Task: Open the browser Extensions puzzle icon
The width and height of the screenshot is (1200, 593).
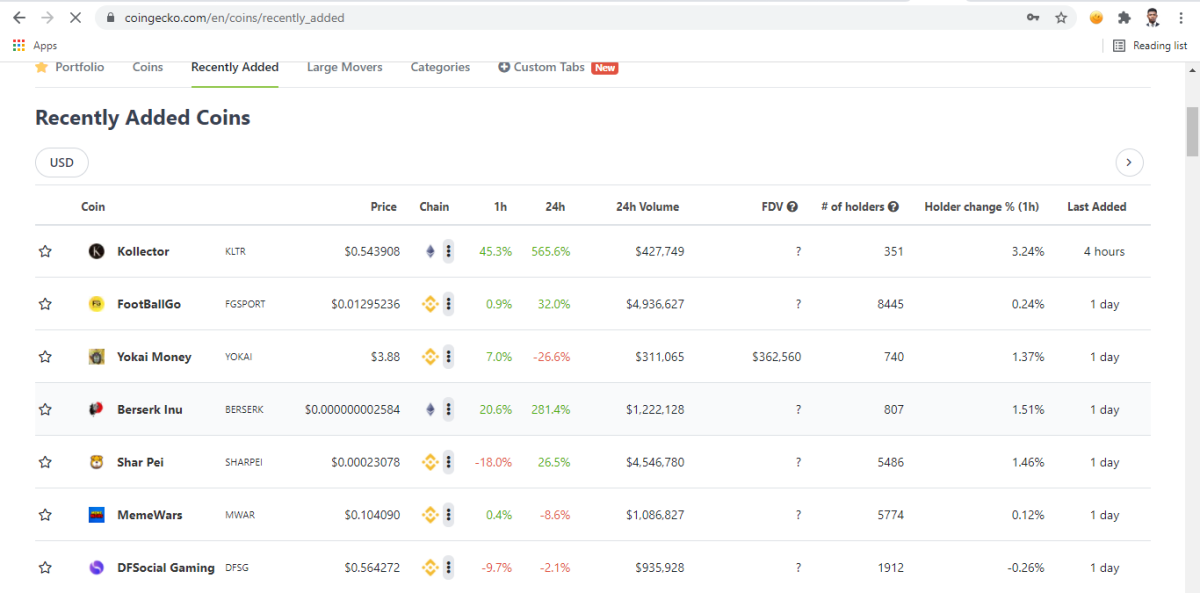Action: tap(1124, 18)
